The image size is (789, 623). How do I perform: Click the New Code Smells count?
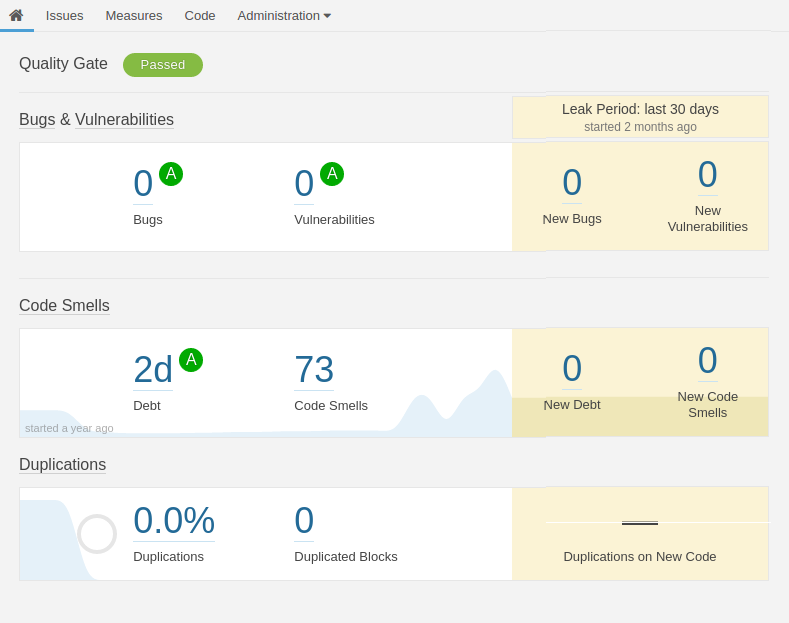(x=708, y=361)
